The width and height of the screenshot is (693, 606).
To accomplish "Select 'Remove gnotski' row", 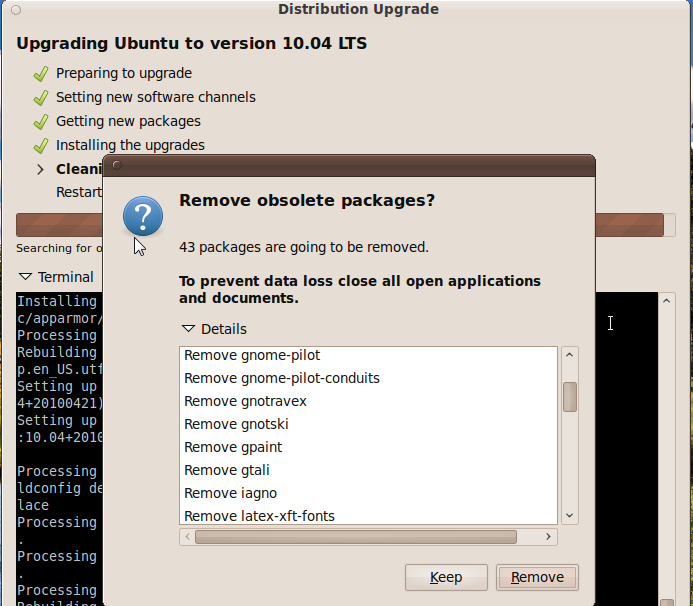I will (x=368, y=424).
